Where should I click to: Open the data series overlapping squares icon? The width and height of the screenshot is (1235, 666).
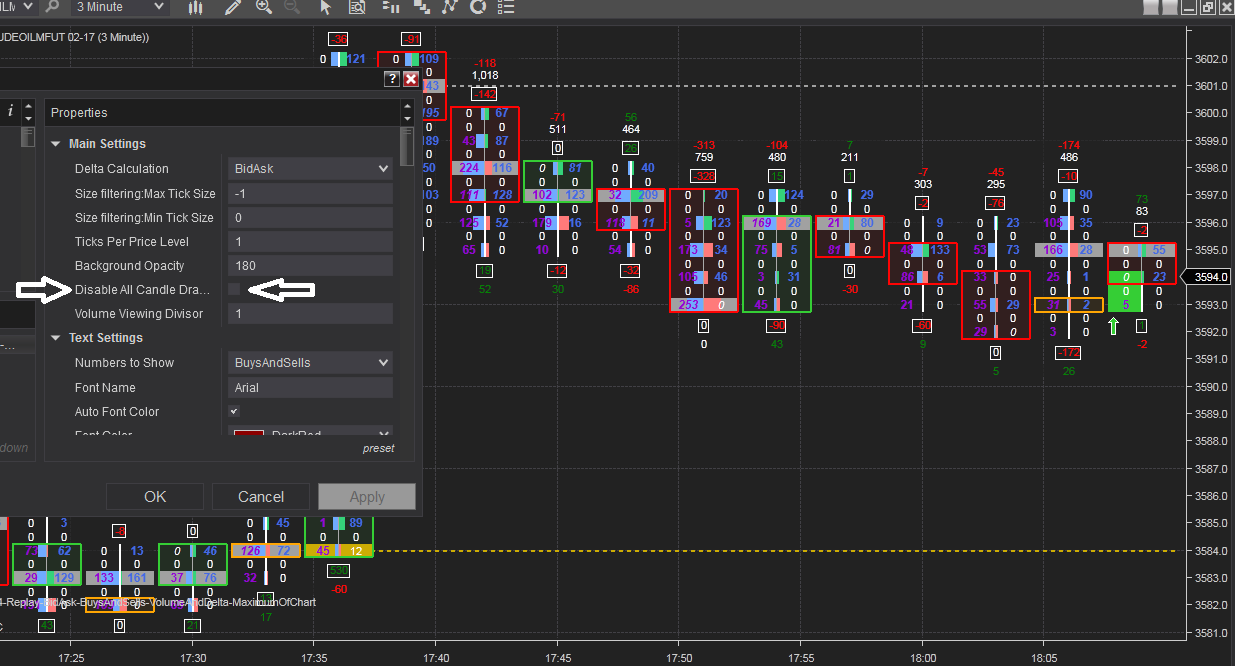click(421, 7)
